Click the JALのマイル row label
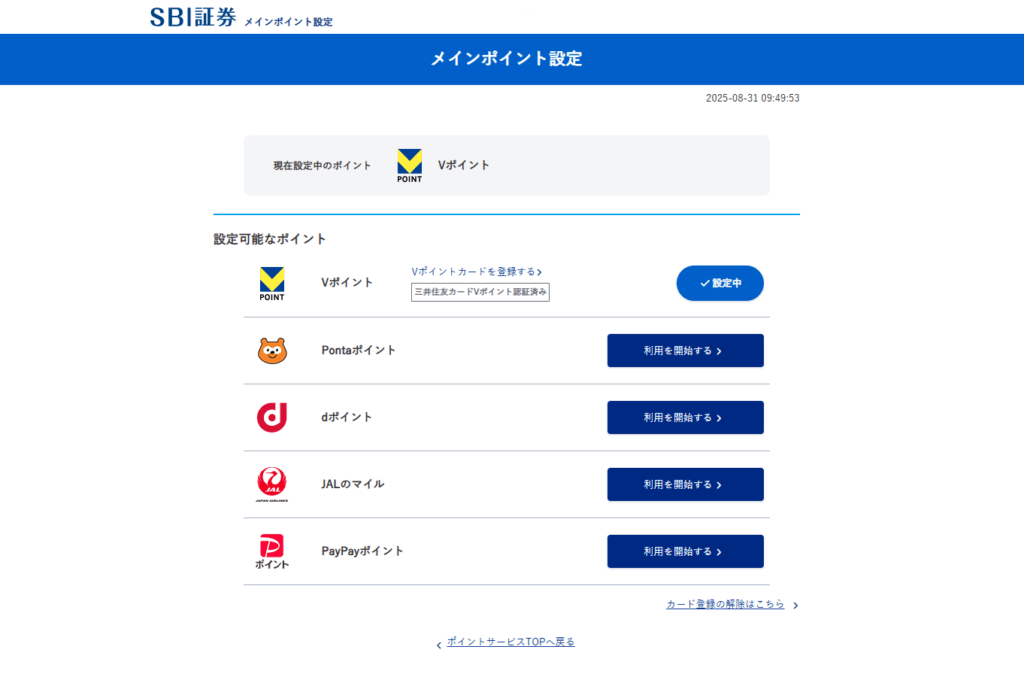This screenshot has width=1024, height=683. click(353, 484)
